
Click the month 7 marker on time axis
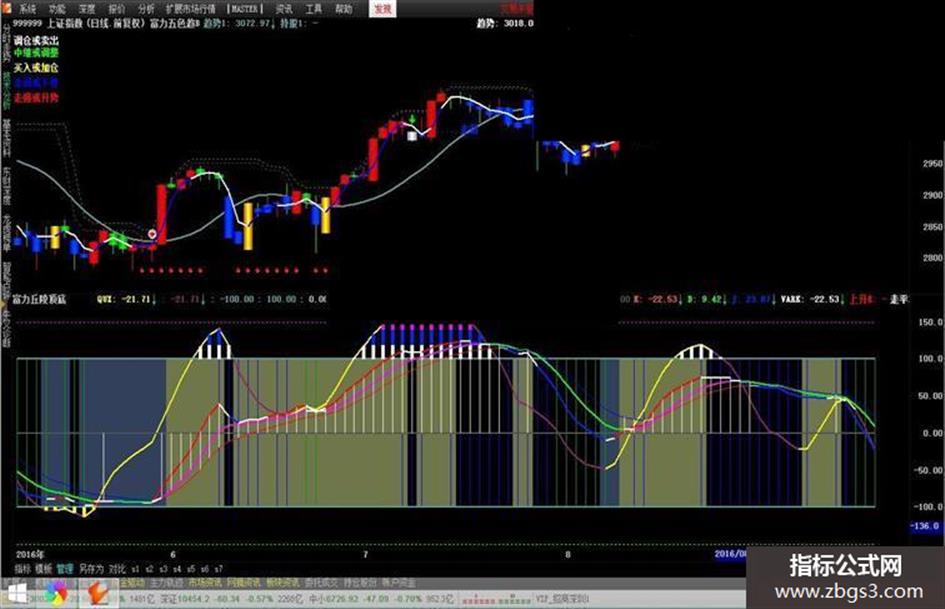click(365, 554)
